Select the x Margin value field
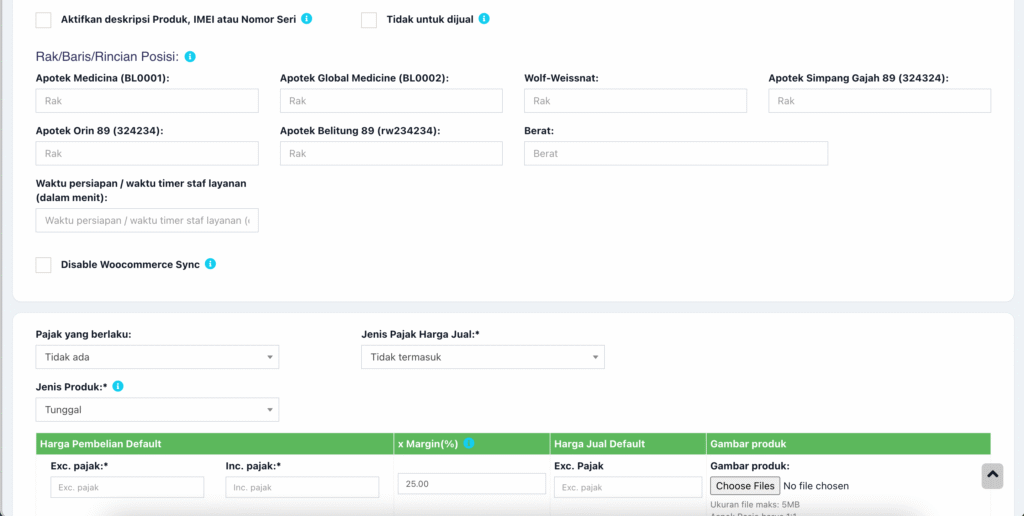The height and width of the screenshot is (516, 1024). coord(471,484)
